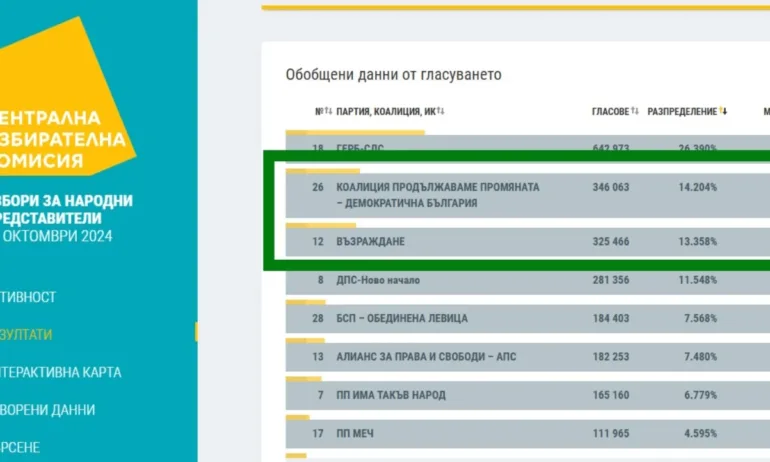Open the РЕЗУЛТАТИ menu item

tap(26, 334)
